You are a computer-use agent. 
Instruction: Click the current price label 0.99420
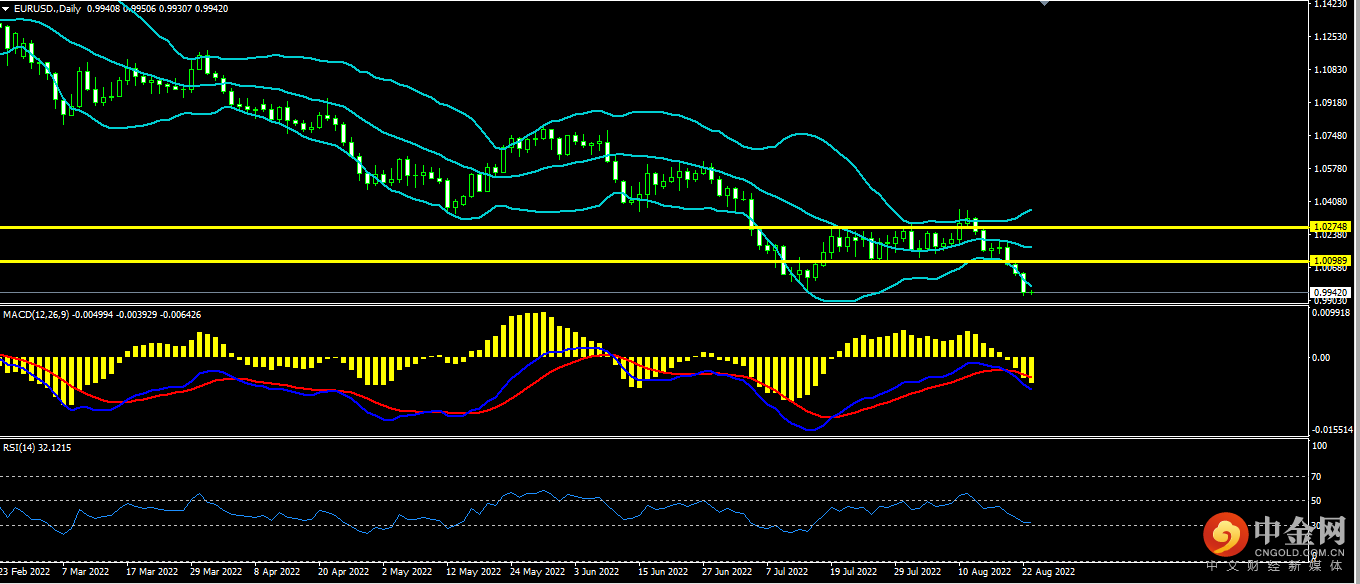pyautogui.click(x=1330, y=293)
